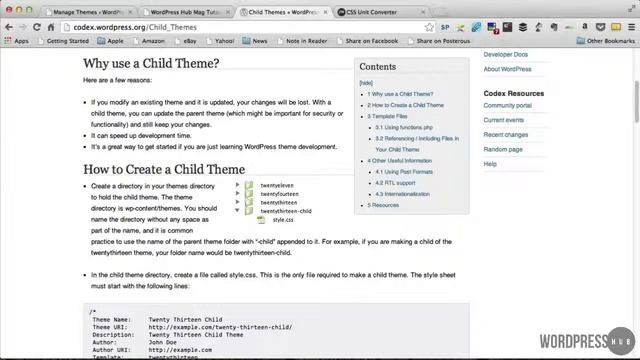Jump to '4.2 RTL support'
Screen dimensions: 640x360
click(395, 183)
